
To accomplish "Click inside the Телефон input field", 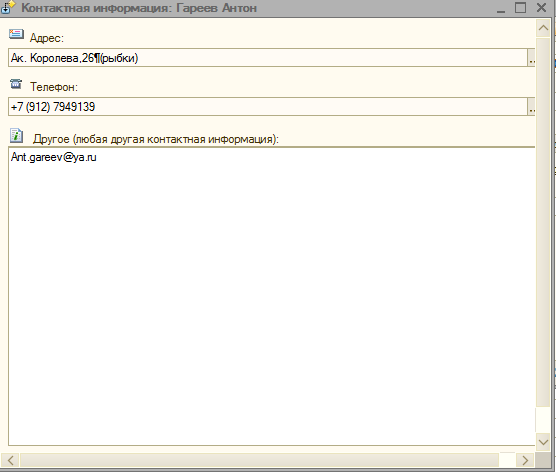I will point(268,107).
